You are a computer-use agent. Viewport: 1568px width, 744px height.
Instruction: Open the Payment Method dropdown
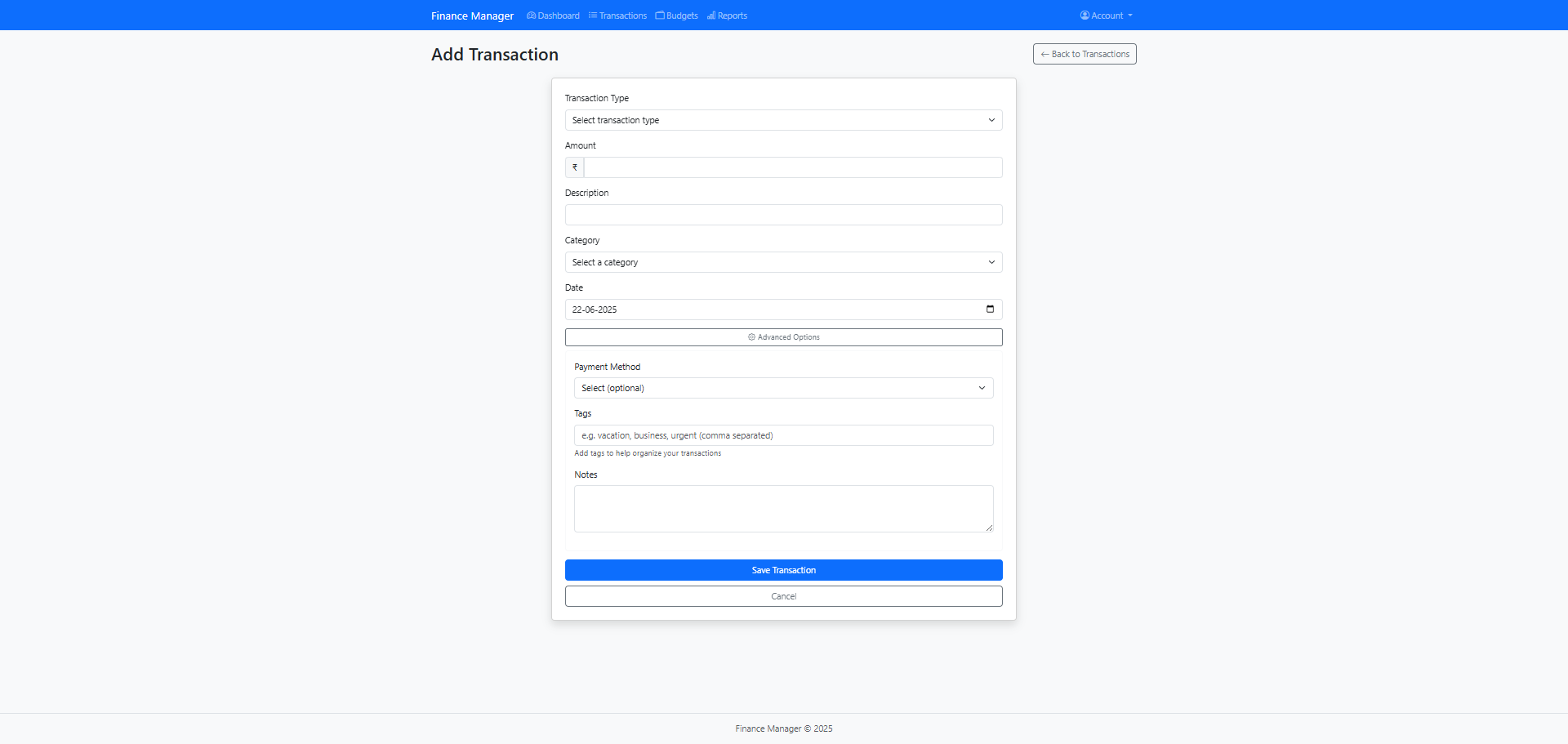[783, 388]
